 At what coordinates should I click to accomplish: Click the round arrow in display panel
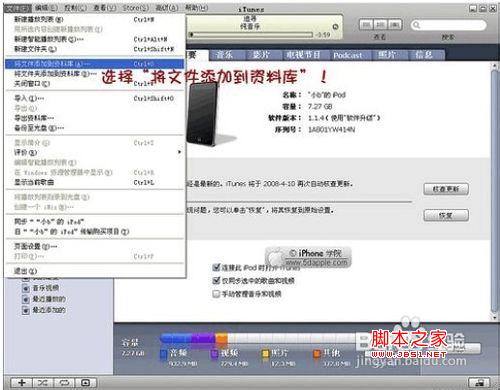336,27
